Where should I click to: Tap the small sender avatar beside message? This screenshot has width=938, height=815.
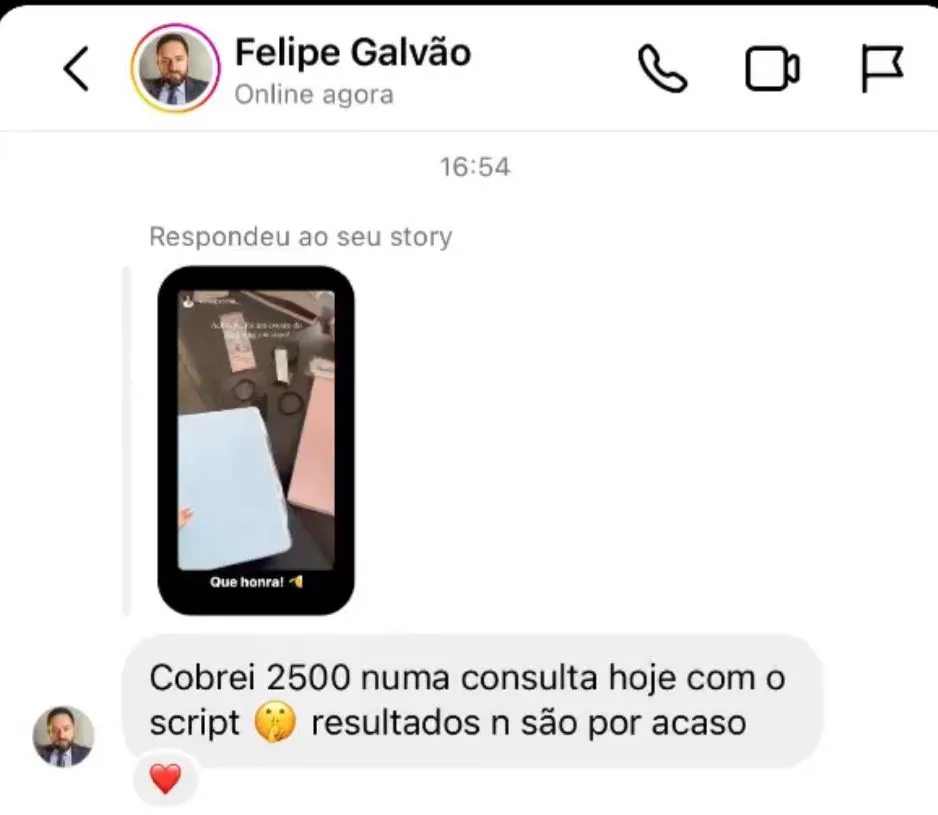pos(63,736)
